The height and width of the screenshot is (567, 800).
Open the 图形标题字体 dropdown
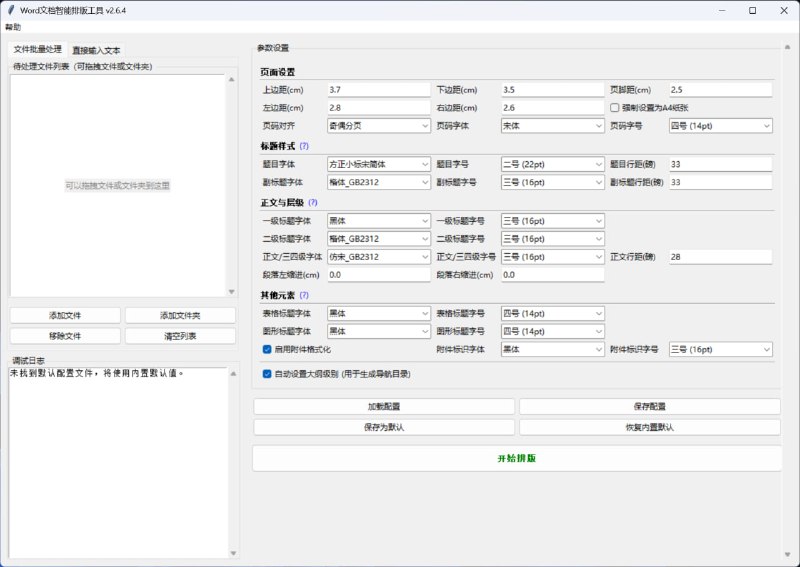(379, 331)
